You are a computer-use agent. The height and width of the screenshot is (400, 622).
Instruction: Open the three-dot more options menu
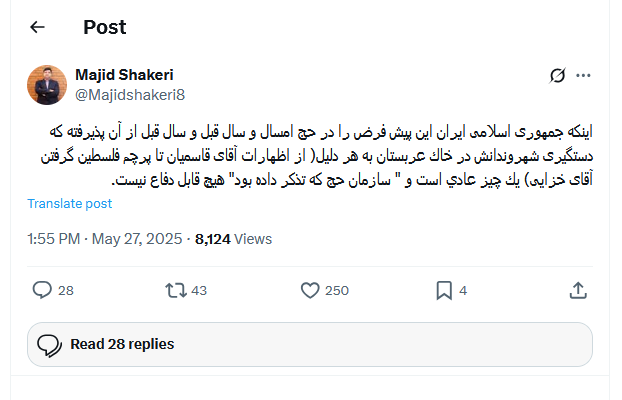pos(584,75)
